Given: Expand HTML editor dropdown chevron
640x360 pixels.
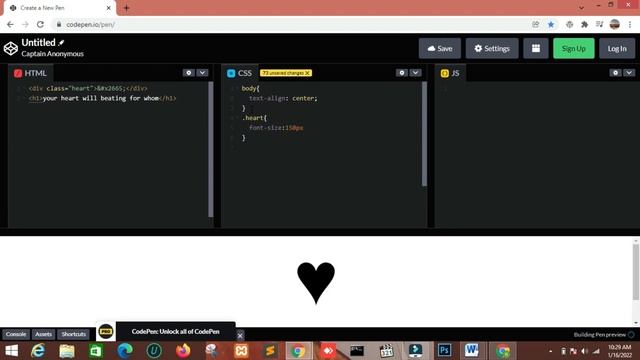Looking at the screenshot, I should [202, 73].
